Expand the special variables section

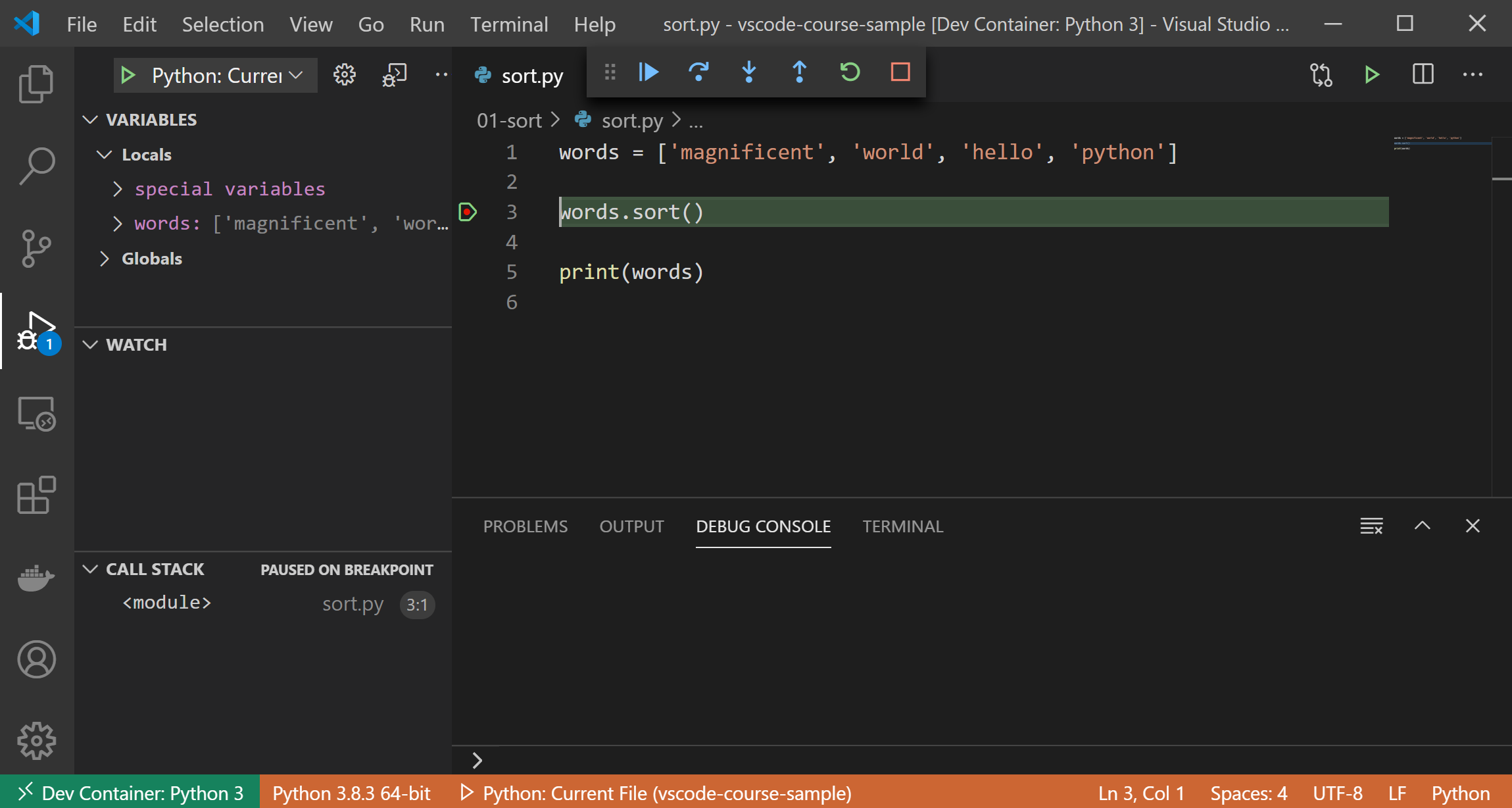click(118, 189)
